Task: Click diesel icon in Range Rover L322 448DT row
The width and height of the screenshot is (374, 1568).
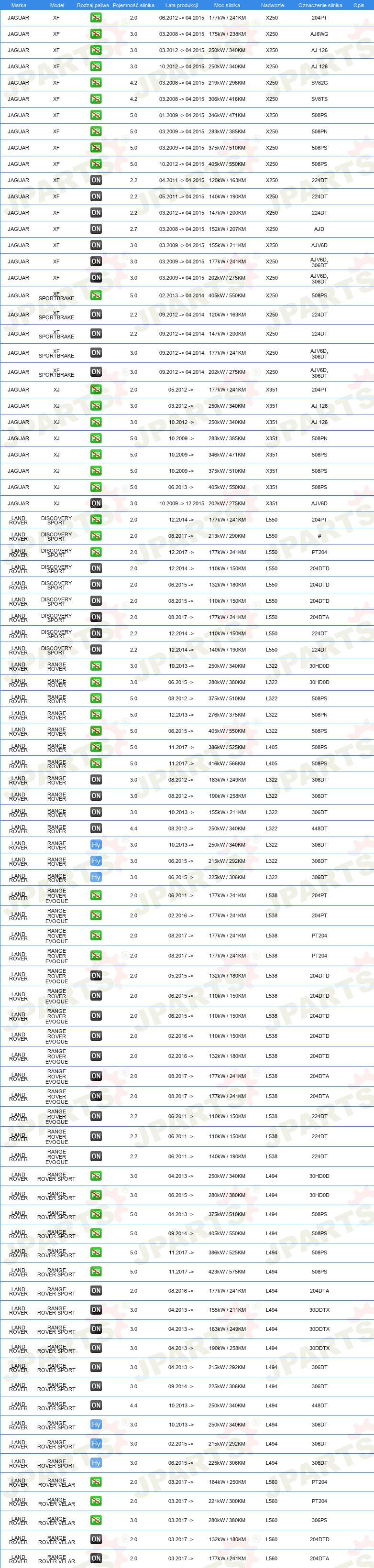Action: click(x=96, y=828)
